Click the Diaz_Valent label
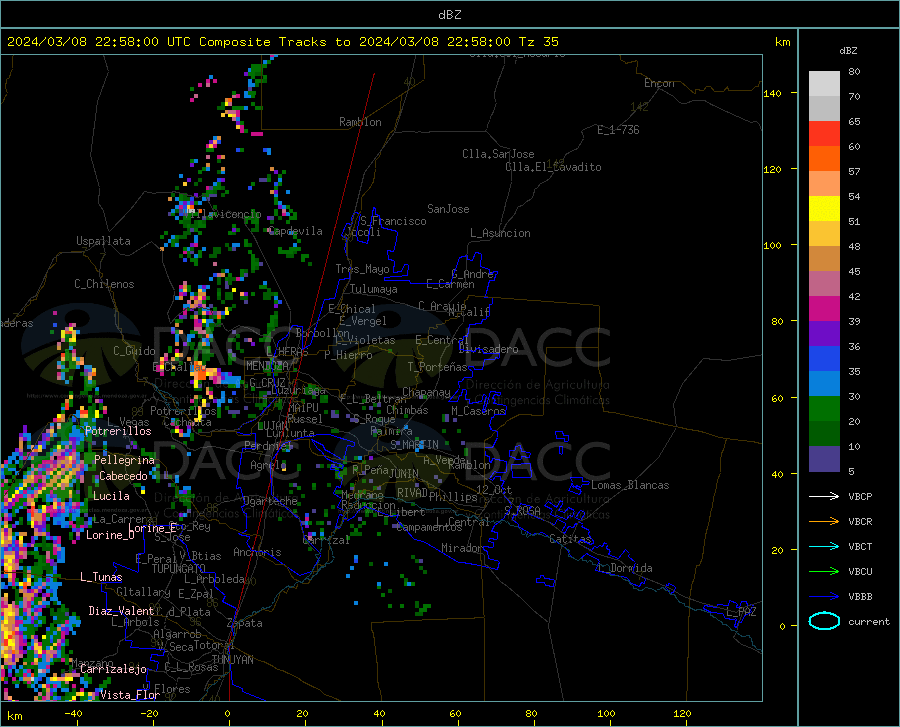 (121, 611)
